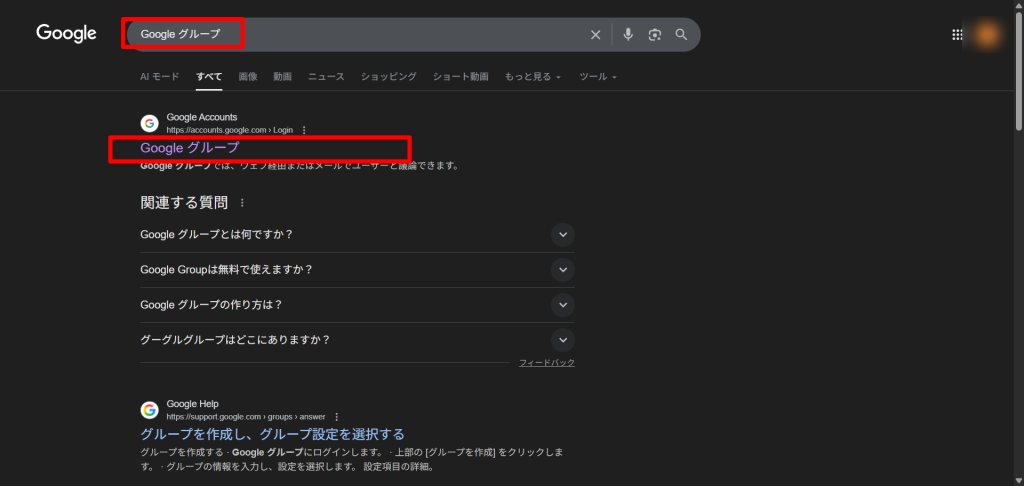Expand "Google グループとは何ですか？" question
This screenshot has width=1024, height=486.
click(x=563, y=235)
